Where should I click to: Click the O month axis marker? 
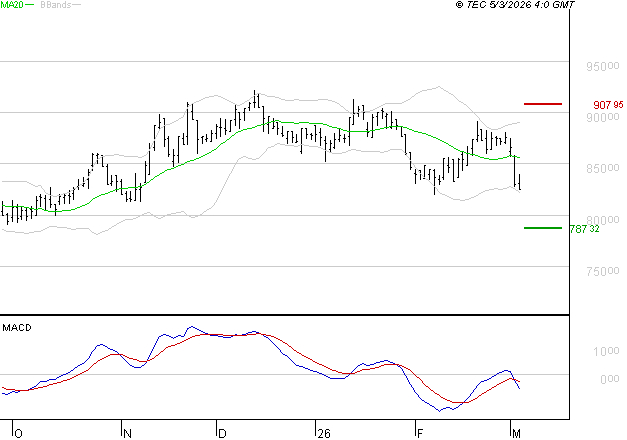[18, 434]
